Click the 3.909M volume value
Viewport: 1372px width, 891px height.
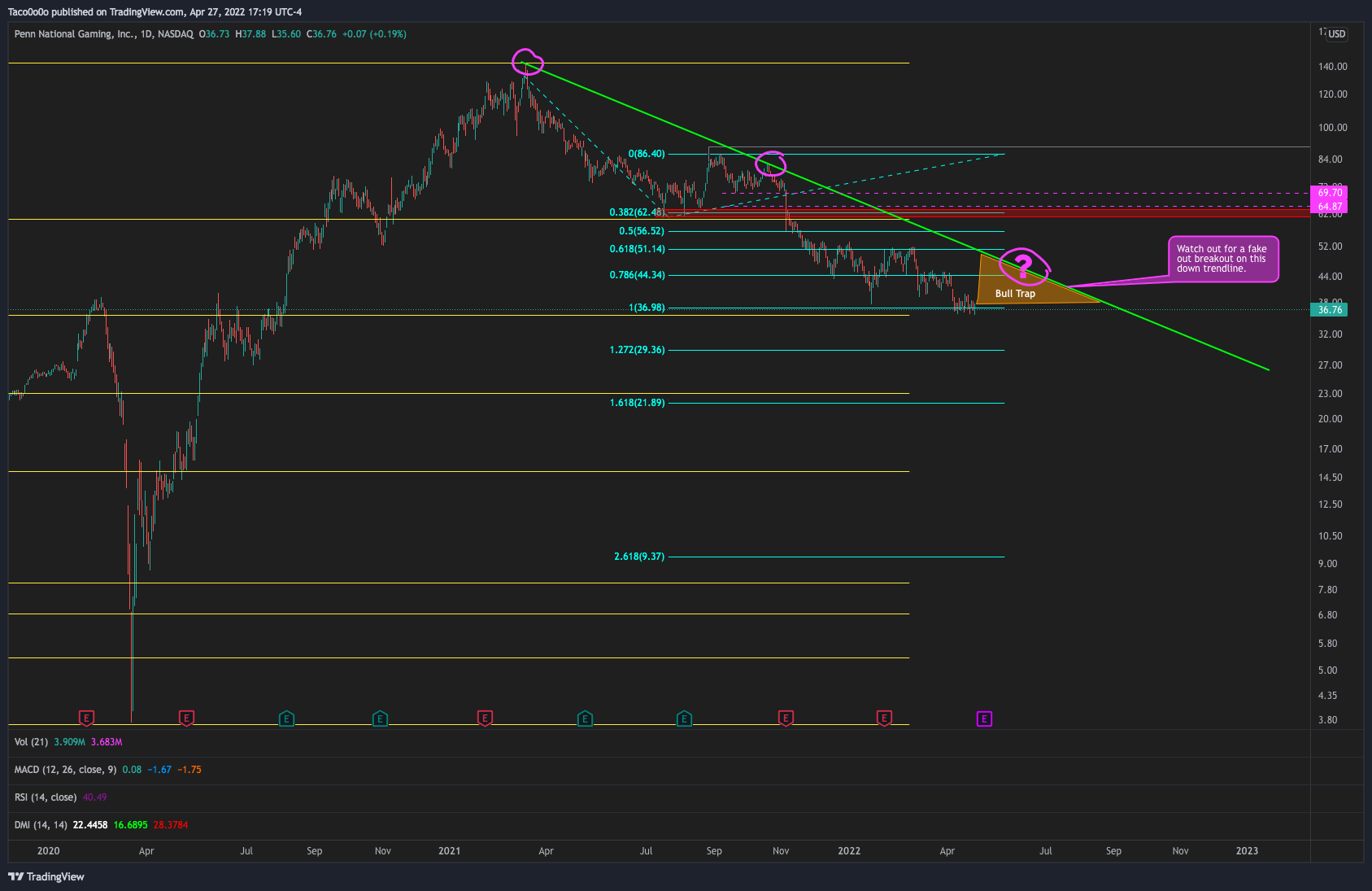point(70,742)
